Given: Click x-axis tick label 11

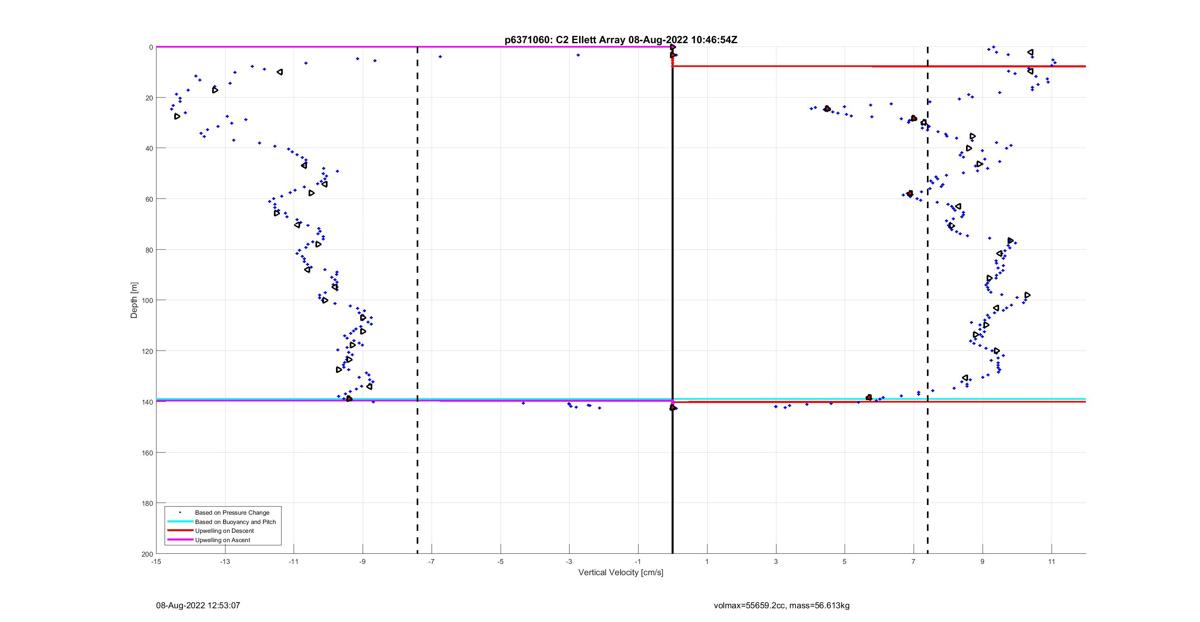Looking at the screenshot, I should [1052, 562].
